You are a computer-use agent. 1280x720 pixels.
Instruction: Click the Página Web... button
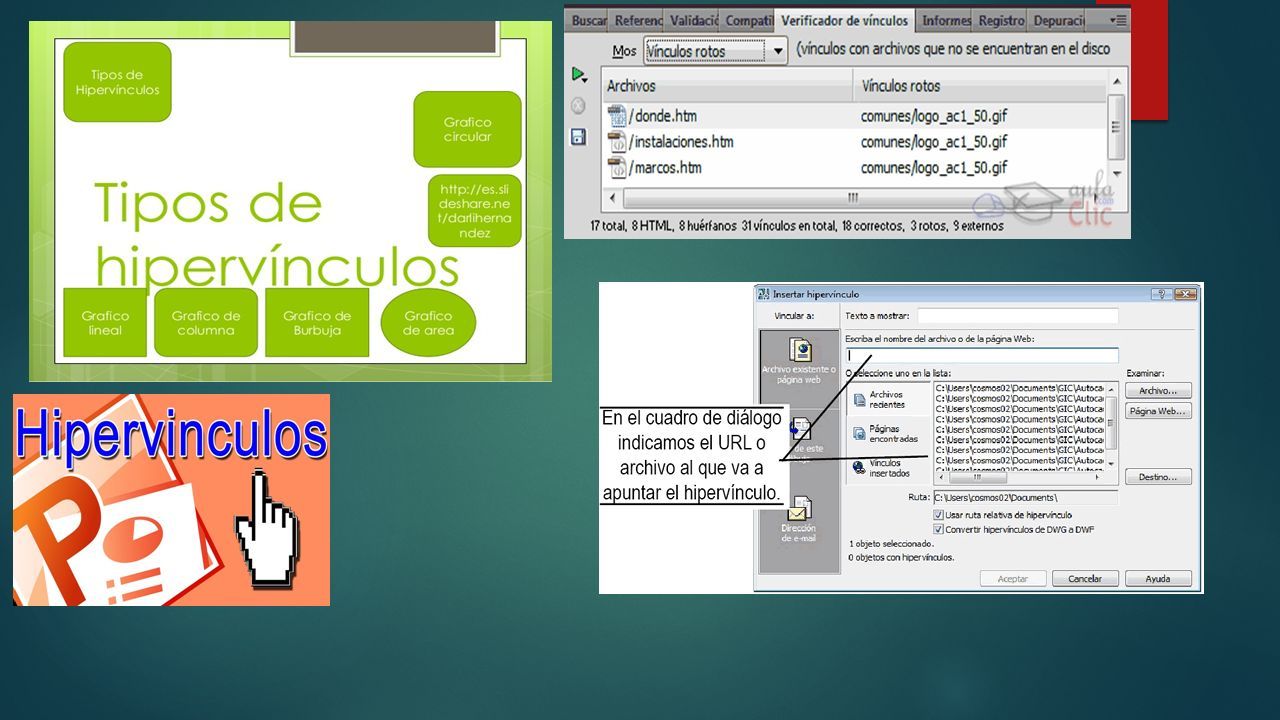tap(1158, 411)
